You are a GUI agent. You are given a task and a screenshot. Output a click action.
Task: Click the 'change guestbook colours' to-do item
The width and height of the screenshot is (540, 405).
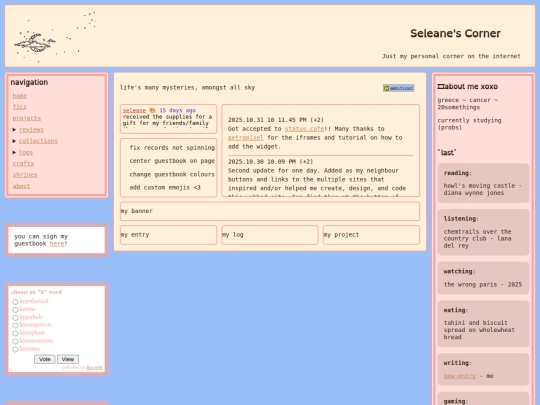point(172,174)
